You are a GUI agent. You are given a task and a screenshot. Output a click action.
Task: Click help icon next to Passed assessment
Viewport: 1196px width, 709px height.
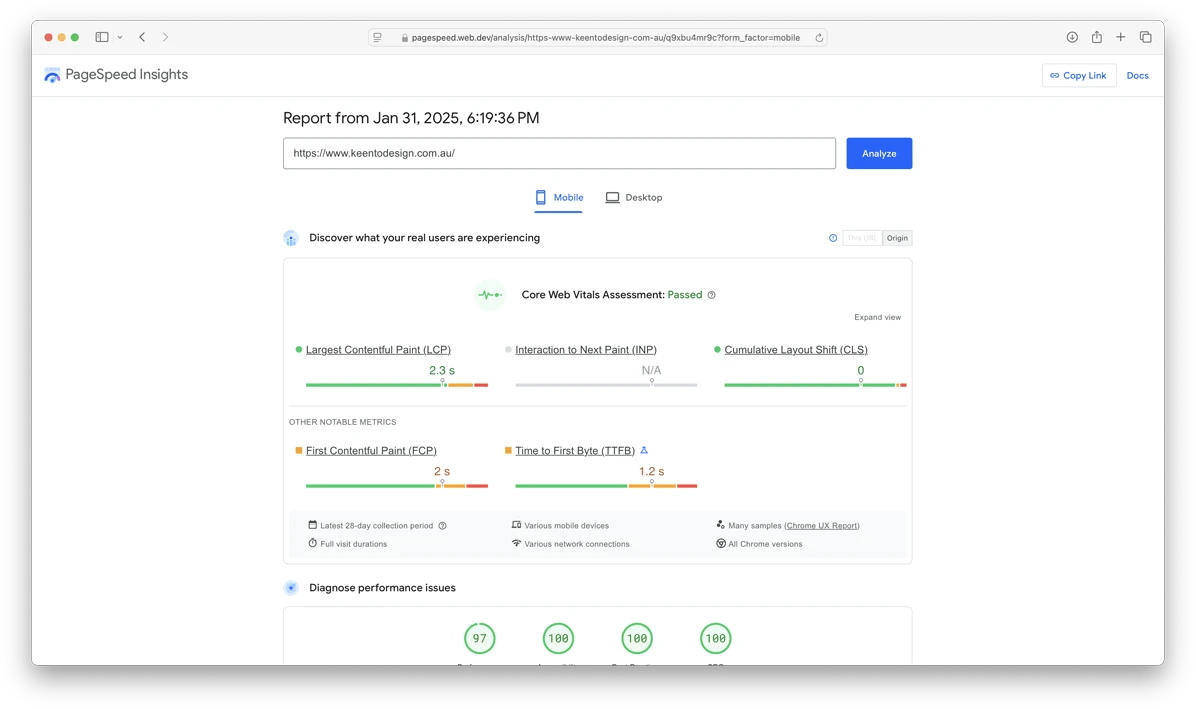[x=712, y=295]
